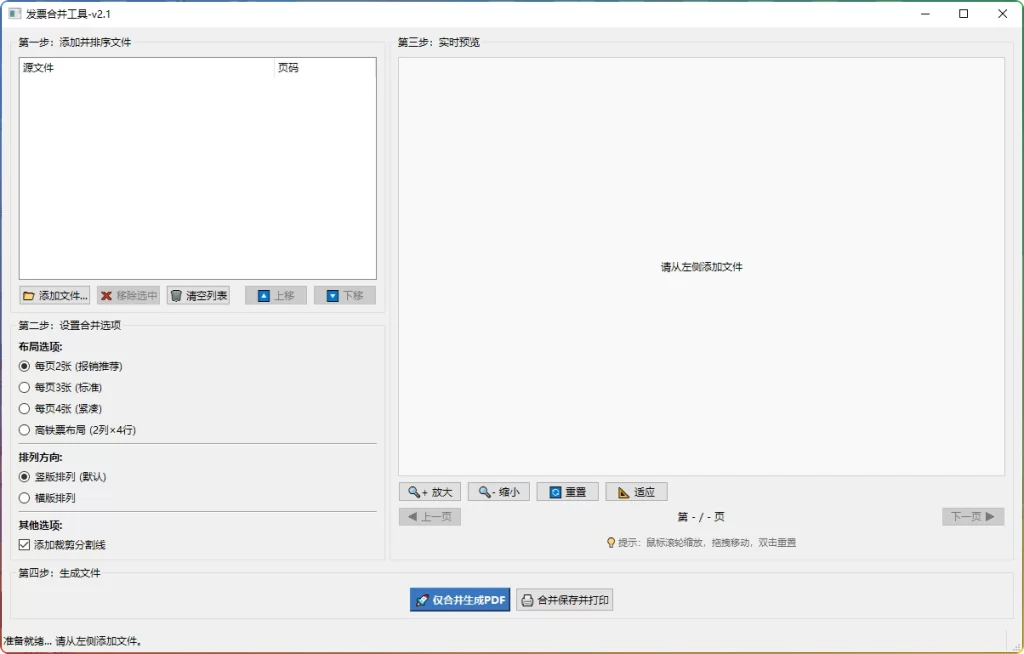The height and width of the screenshot is (654, 1024).
Task: Zoom in preview using 放大 magnifier icon
Action: [412, 491]
